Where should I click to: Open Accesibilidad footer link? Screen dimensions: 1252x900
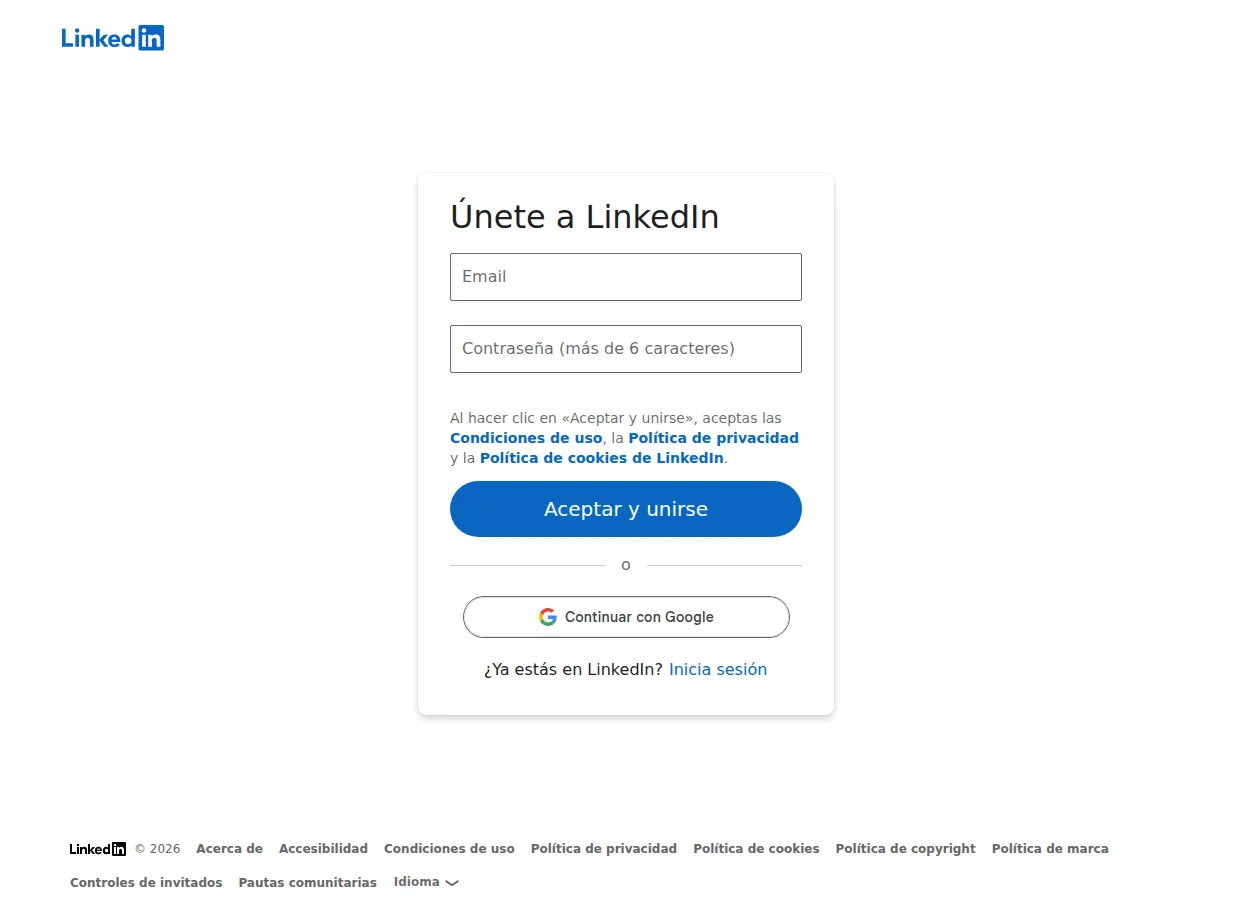click(x=324, y=849)
